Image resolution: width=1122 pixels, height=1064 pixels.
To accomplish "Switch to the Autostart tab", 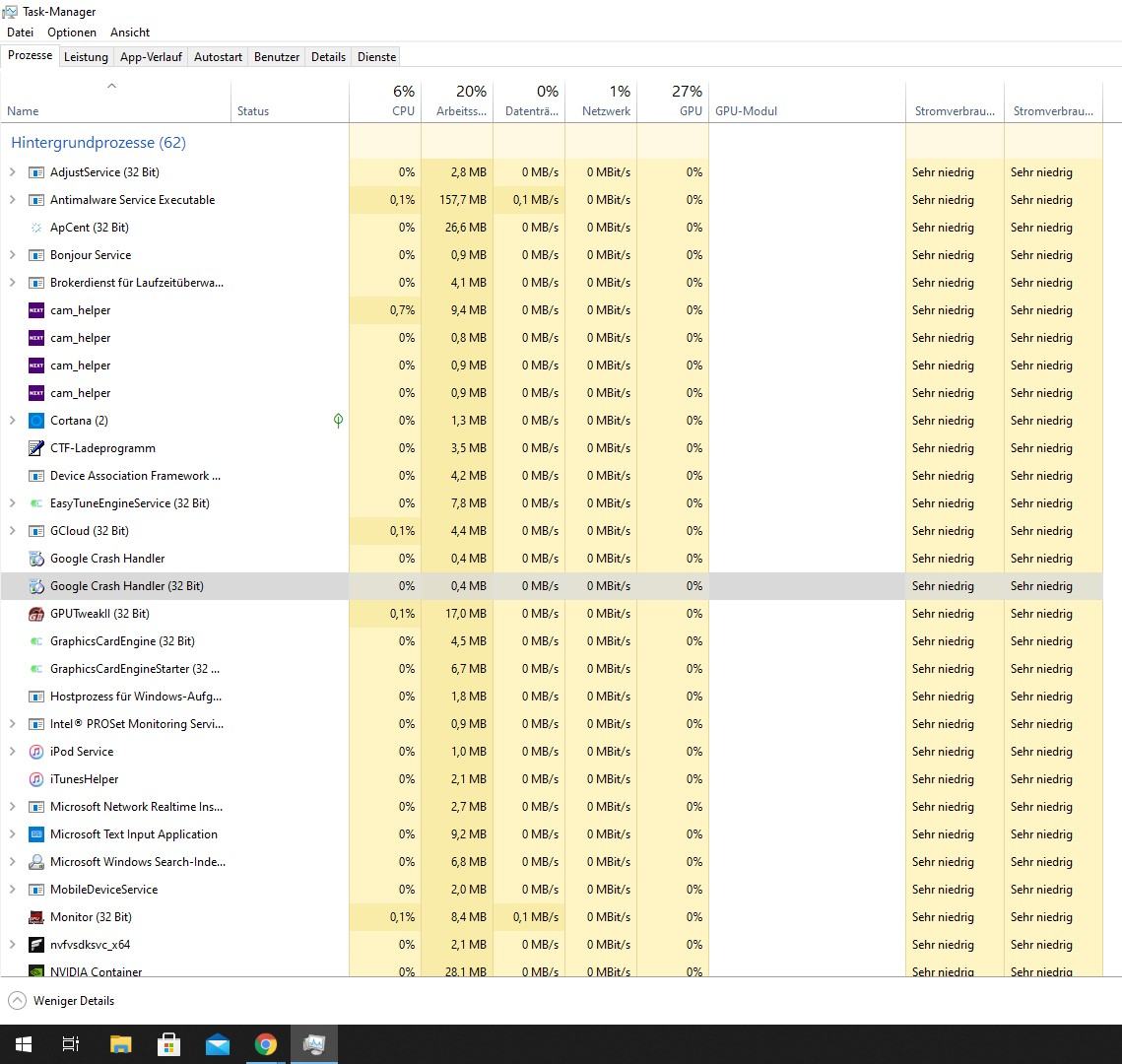I will pyautogui.click(x=219, y=56).
